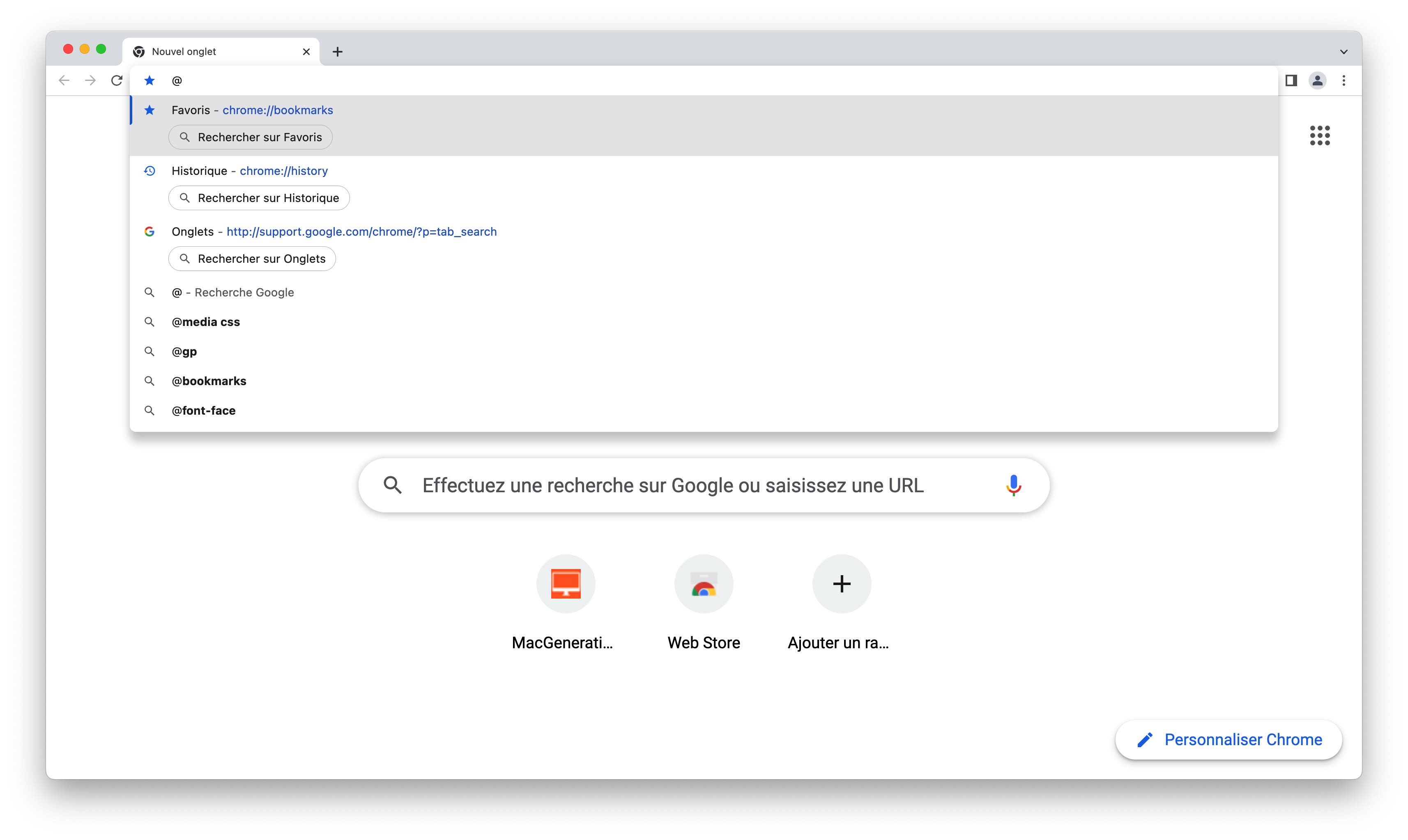Open the chrome://history link
The image size is (1408, 840).
pyautogui.click(x=284, y=170)
